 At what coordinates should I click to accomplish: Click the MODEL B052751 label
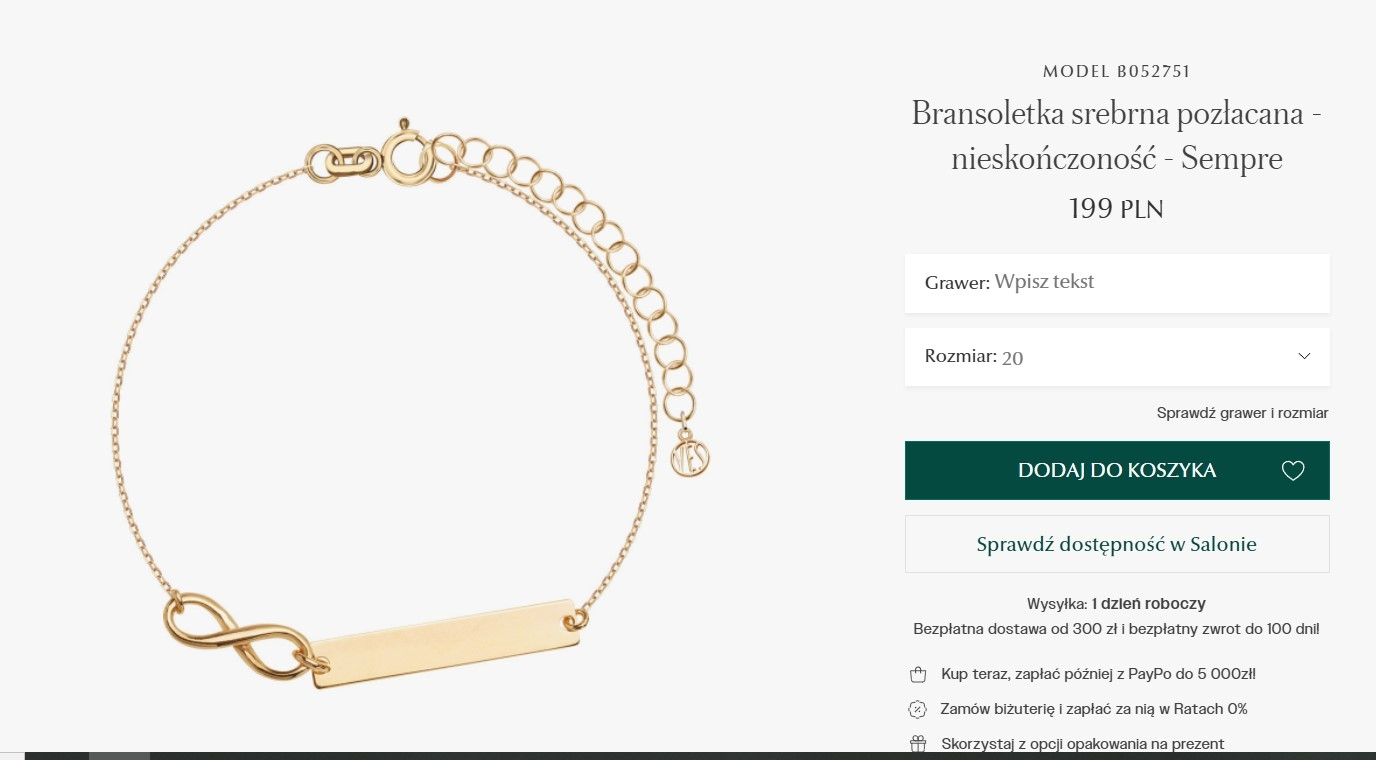pyautogui.click(x=1116, y=72)
